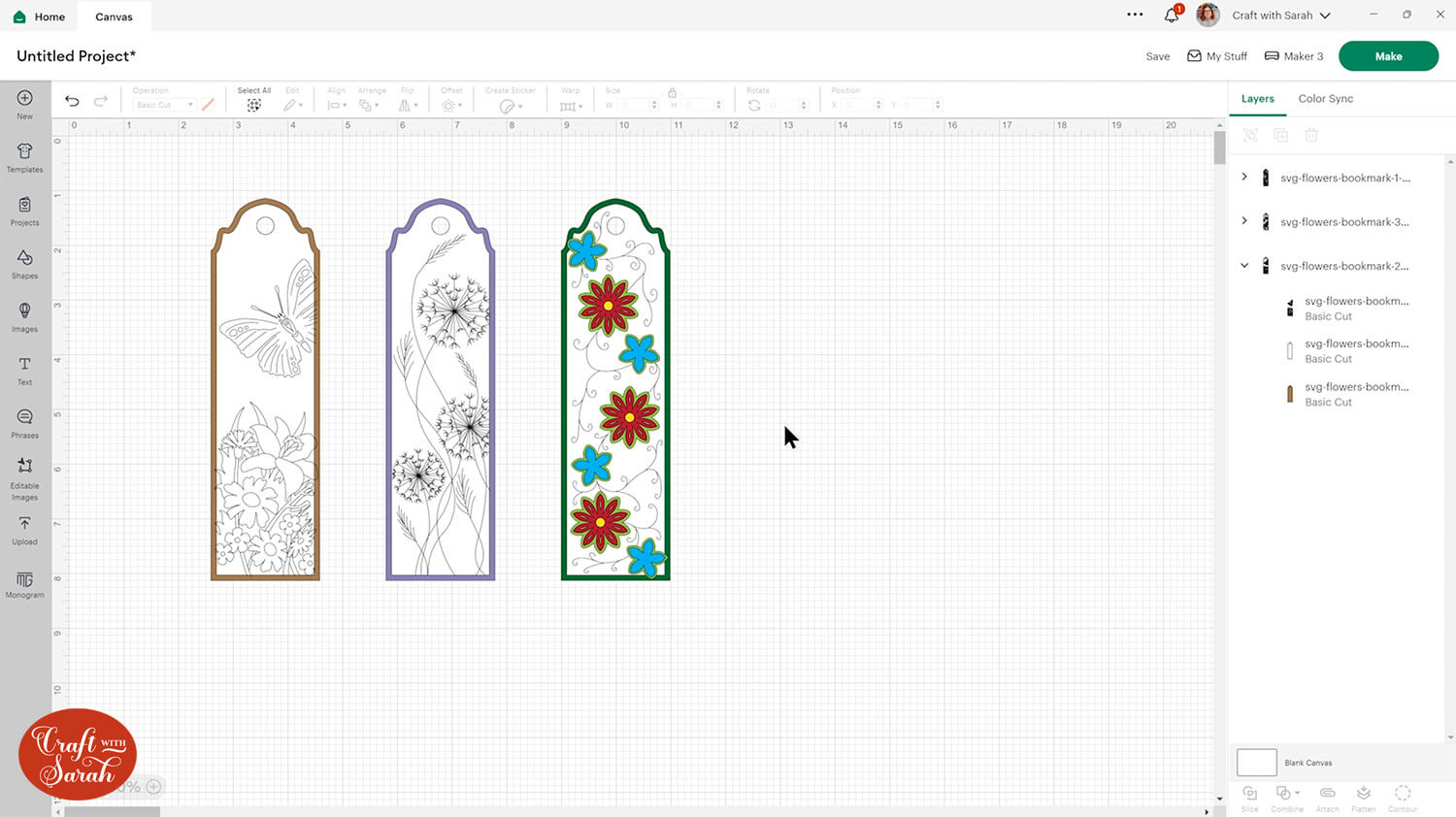Click the Upload icon in the sidebar
The width and height of the screenshot is (1456, 817).
click(24, 524)
